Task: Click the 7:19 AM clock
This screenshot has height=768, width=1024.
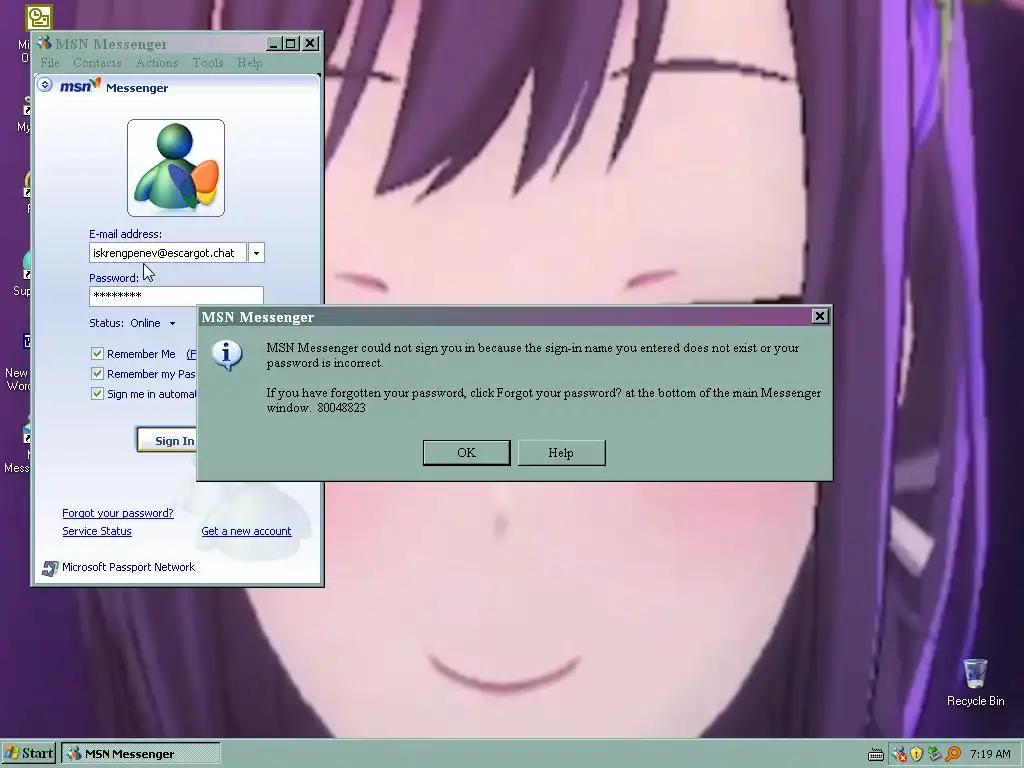Action: pos(990,754)
